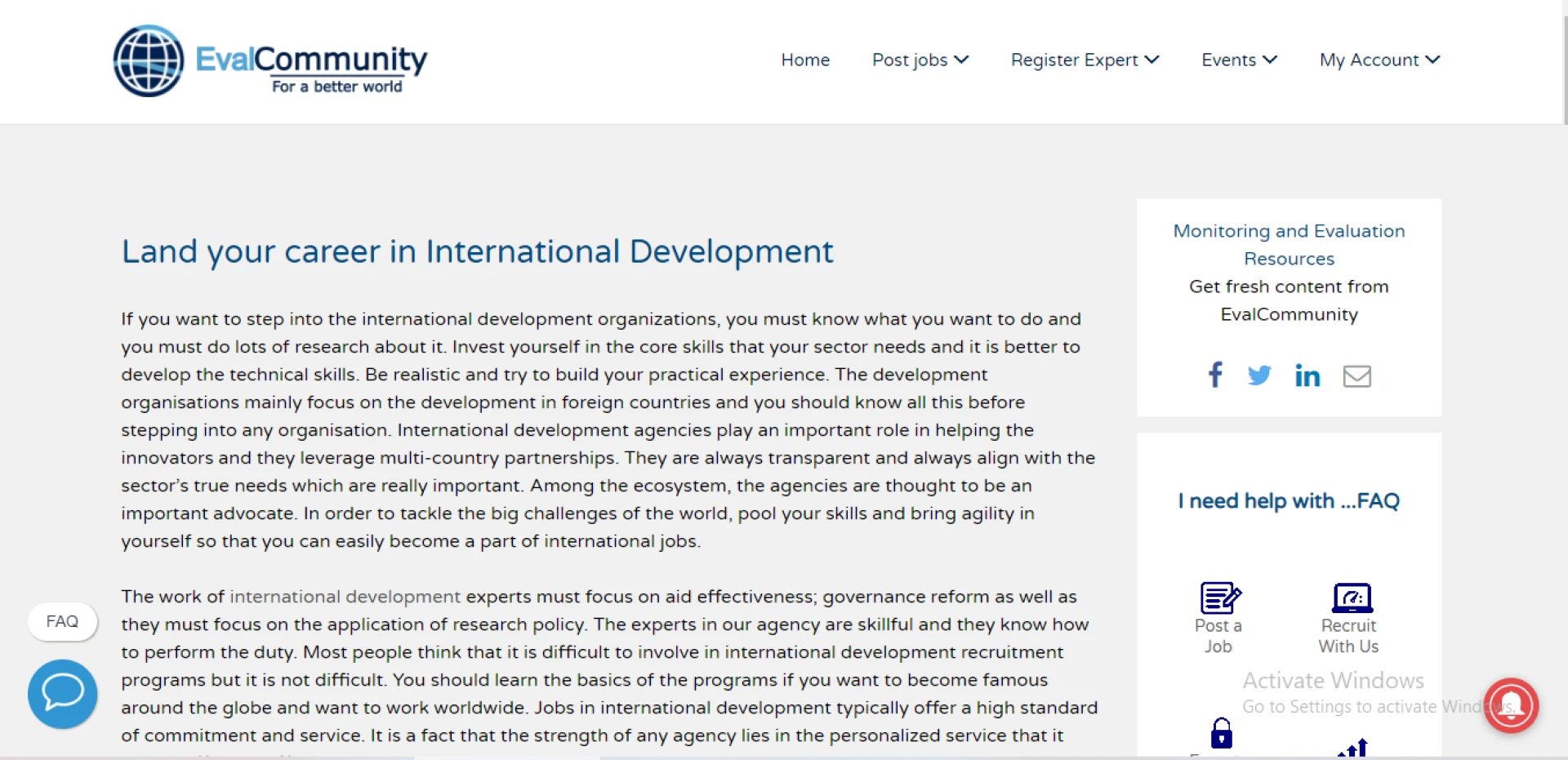Click the padlock icon in FAQ panel
This screenshot has height=760, width=1568.
tap(1221, 732)
